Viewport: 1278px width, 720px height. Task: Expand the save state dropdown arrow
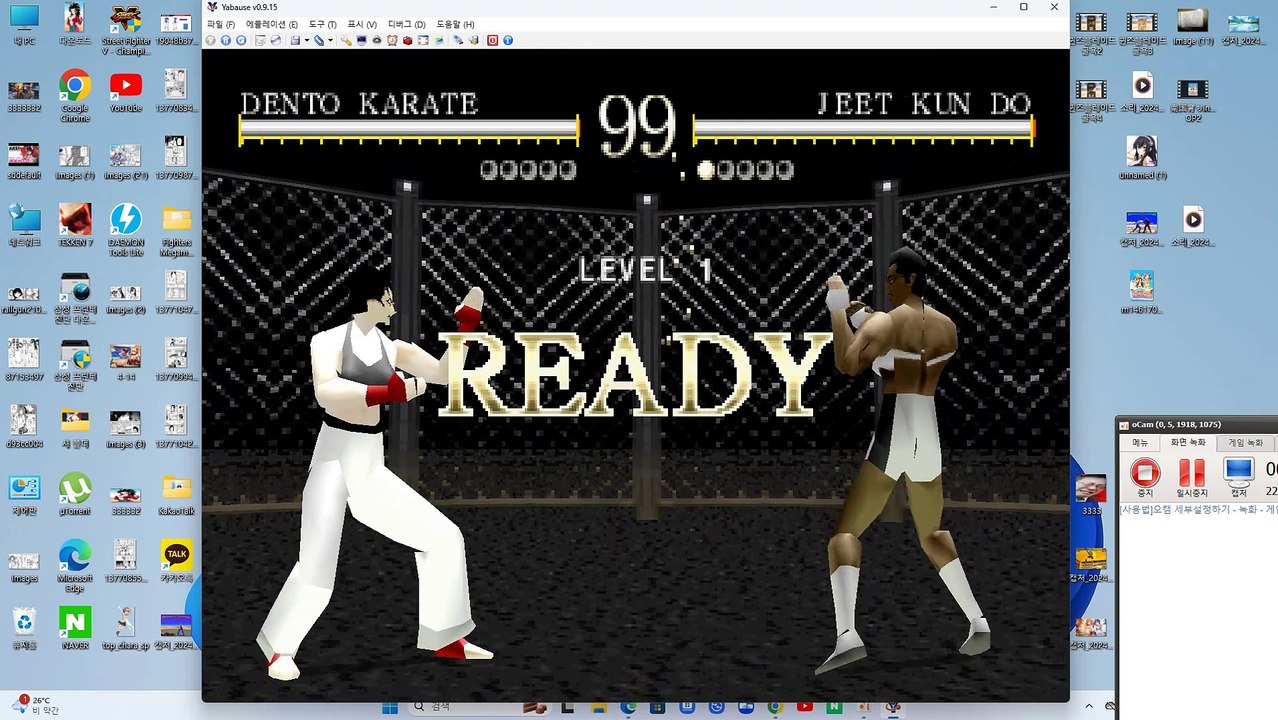(307, 40)
